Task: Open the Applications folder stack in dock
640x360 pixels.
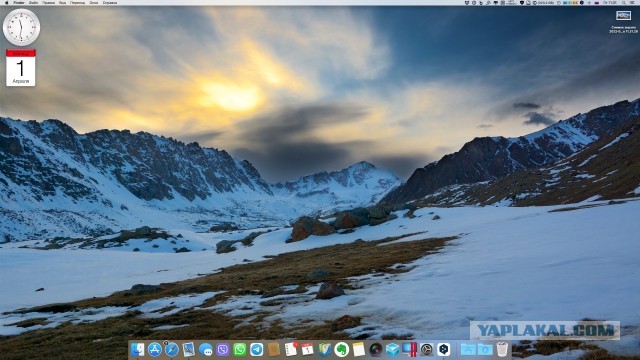Action: (468, 349)
